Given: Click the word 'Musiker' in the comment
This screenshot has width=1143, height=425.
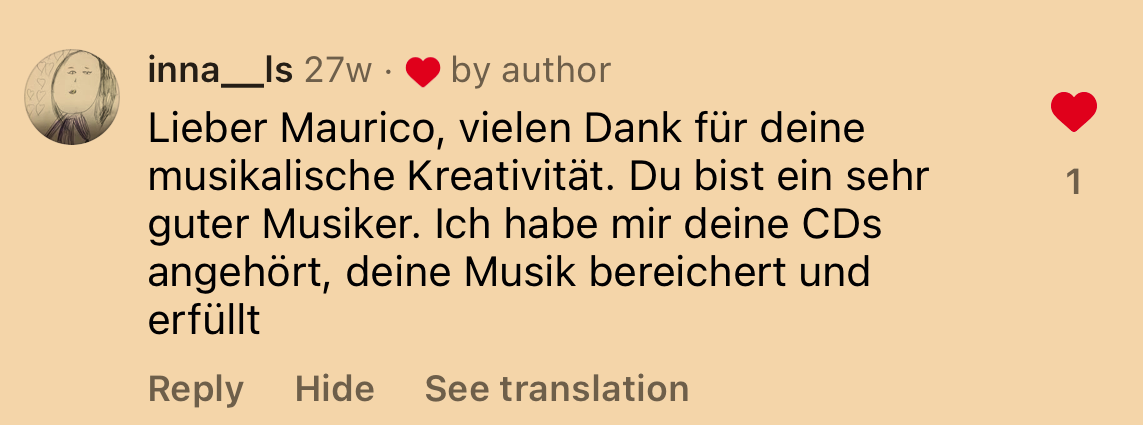Looking at the screenshot, I should point(348,225).
